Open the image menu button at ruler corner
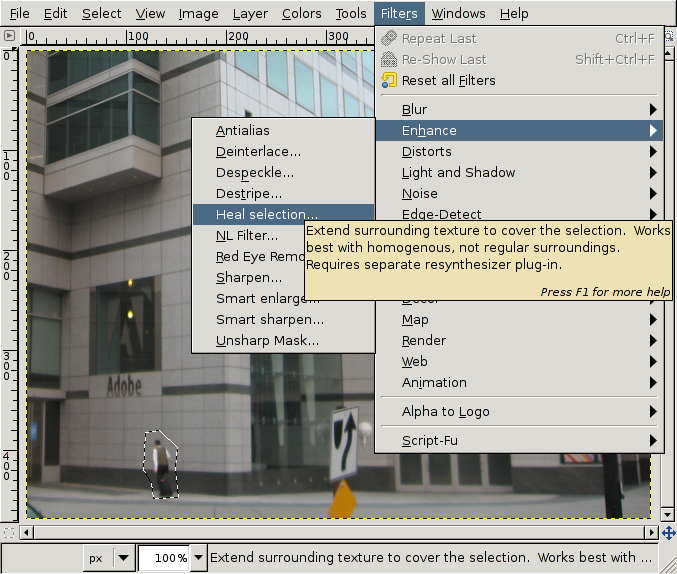 coord(10,35)
